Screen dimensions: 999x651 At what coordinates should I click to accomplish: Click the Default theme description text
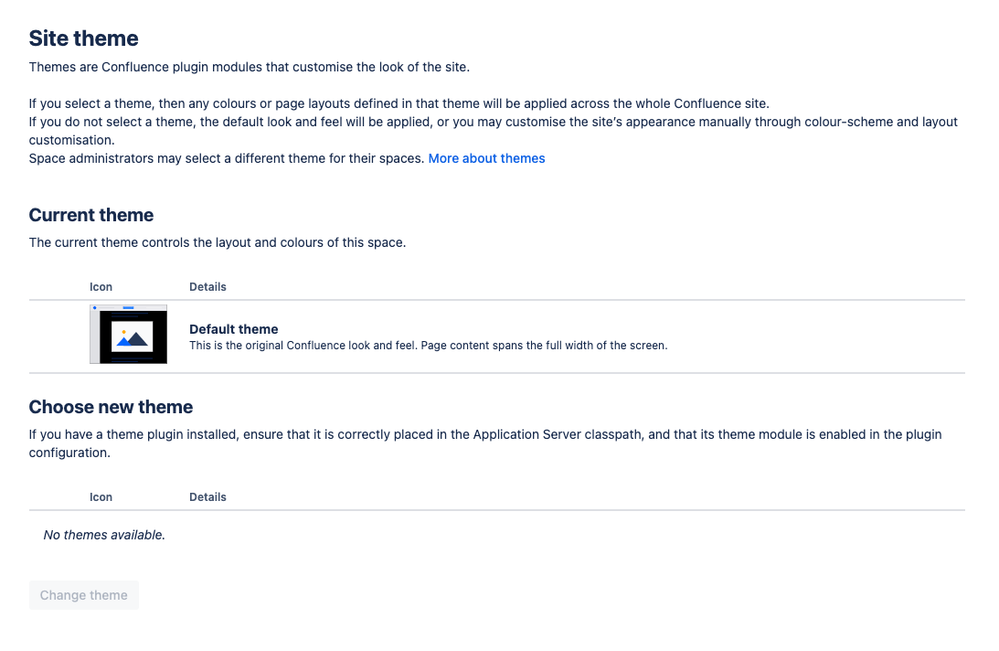(428, 346)
